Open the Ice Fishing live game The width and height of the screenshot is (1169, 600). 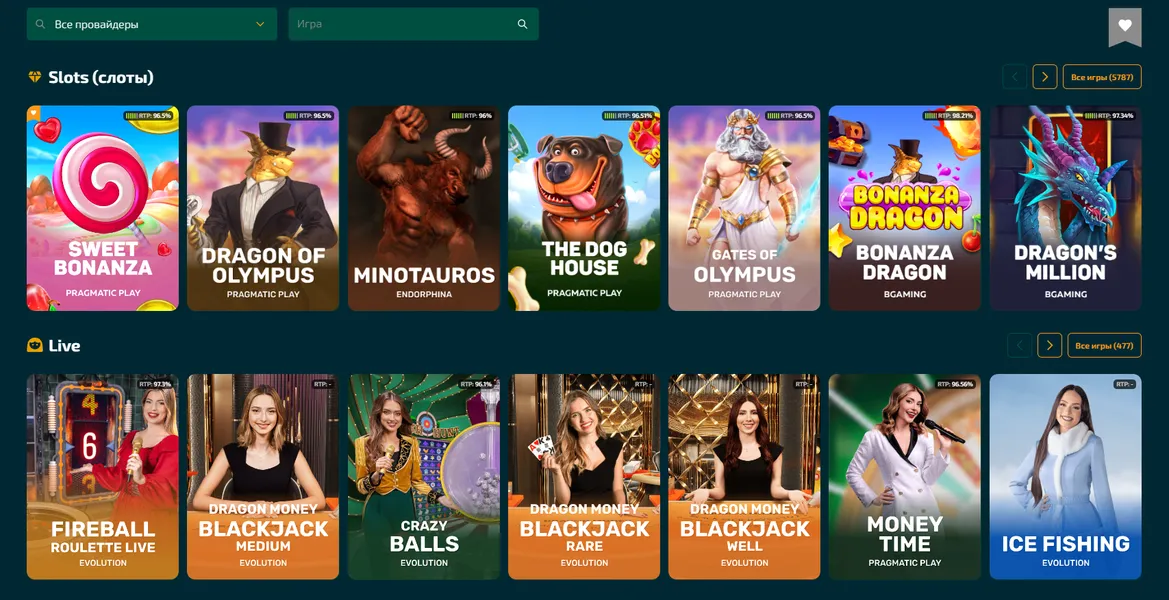click(x=1065, y=476)
